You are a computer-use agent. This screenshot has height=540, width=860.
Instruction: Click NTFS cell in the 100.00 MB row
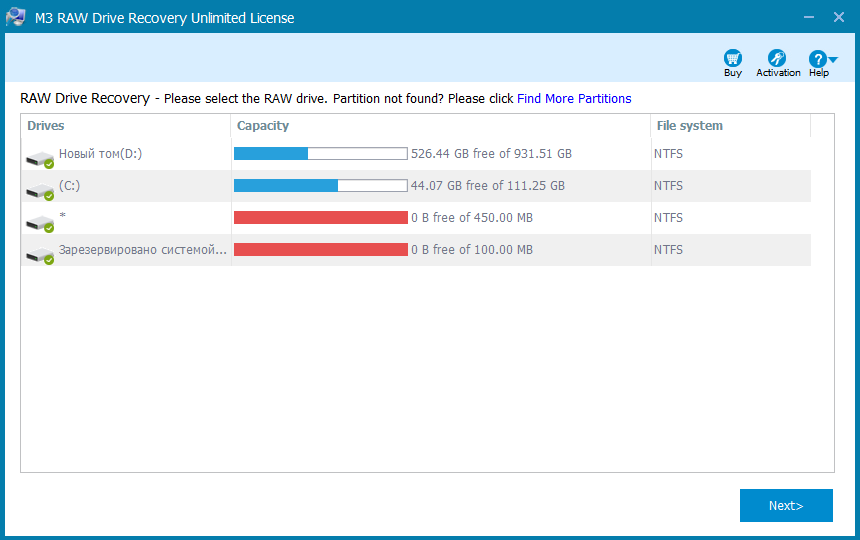point(668,249)
